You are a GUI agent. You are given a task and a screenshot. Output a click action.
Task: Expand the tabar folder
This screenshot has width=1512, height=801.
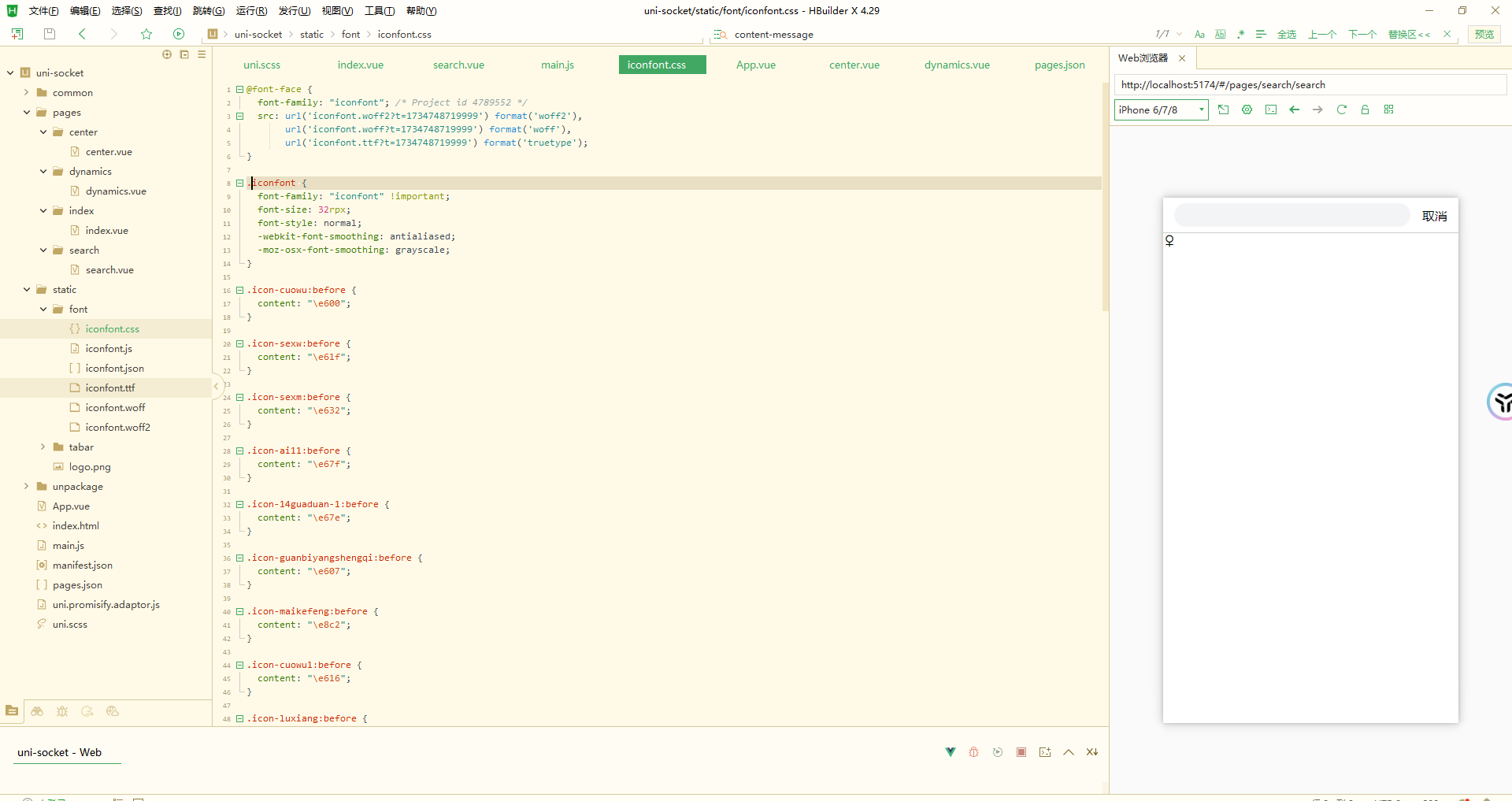pyautogui.click(x=43, y=447)
